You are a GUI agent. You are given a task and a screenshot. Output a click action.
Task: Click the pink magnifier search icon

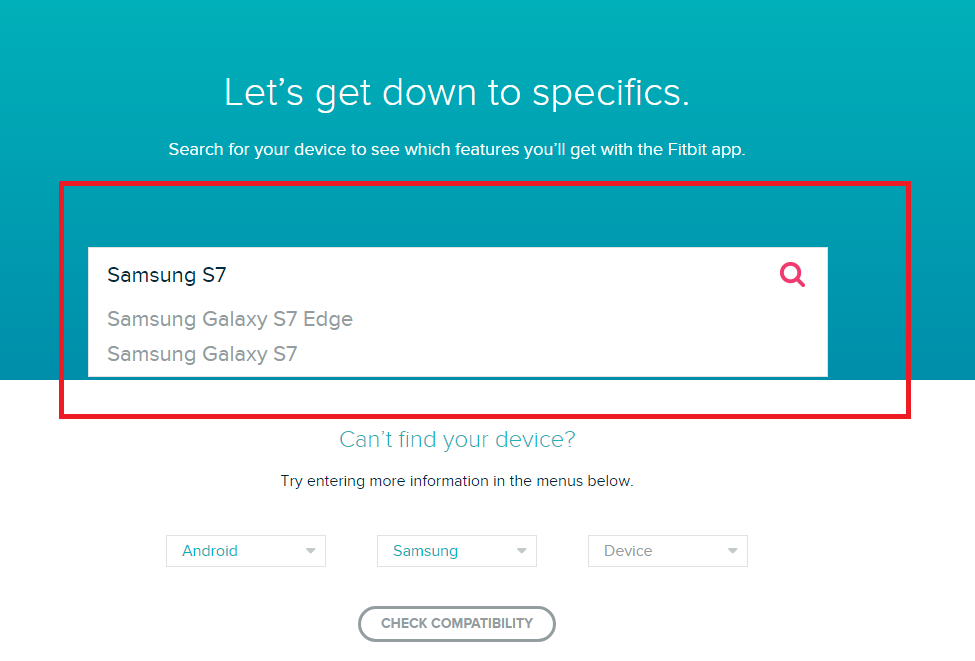click(x=792, y=275)
